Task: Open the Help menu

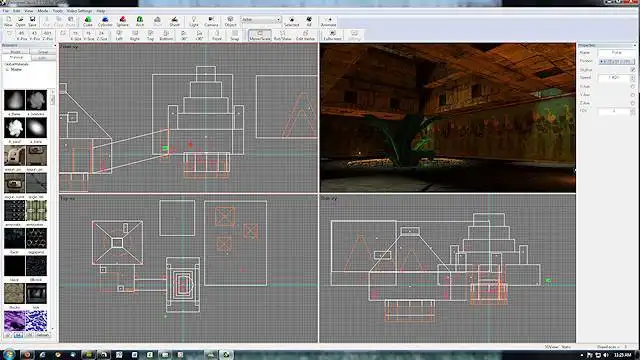Action: pos(101,11)
